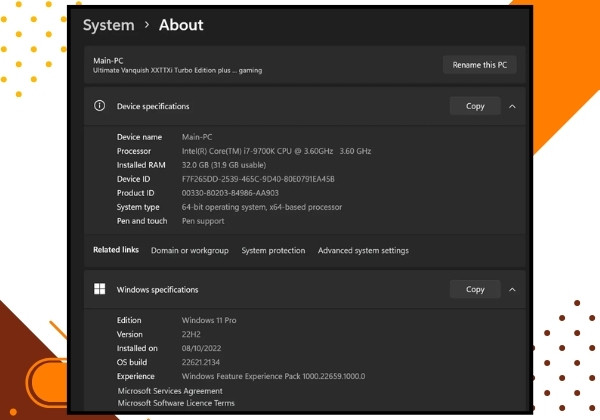The image size is (600, 420).
Task: Click Rename this PC button
Action: pyautogui.click(x=480, y=65)
